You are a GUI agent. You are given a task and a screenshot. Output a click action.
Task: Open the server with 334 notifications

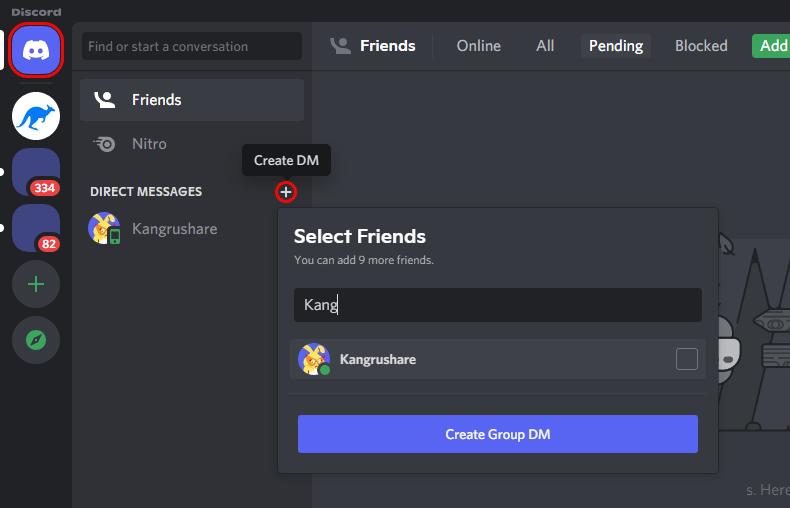[36, 172]
